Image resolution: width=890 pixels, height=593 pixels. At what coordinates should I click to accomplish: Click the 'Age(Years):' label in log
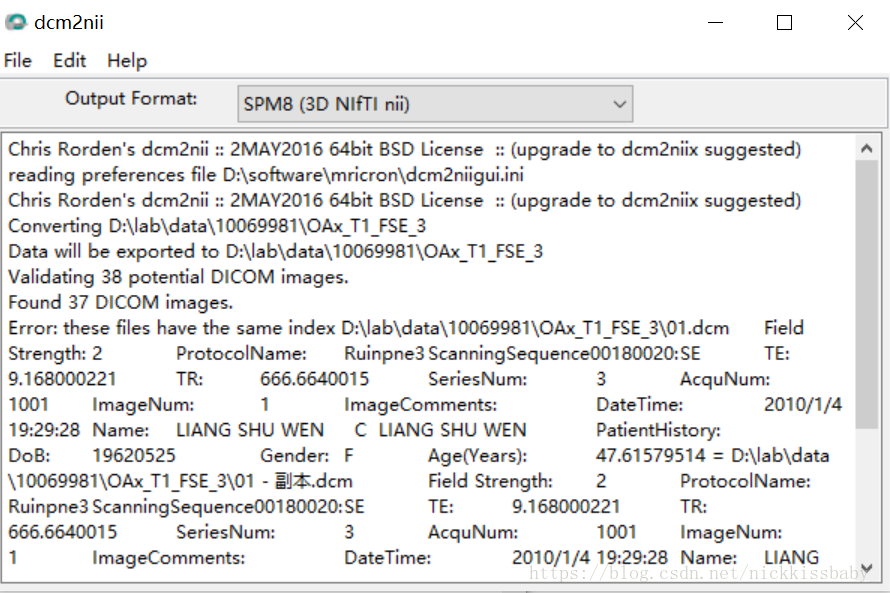click(477, 456)
